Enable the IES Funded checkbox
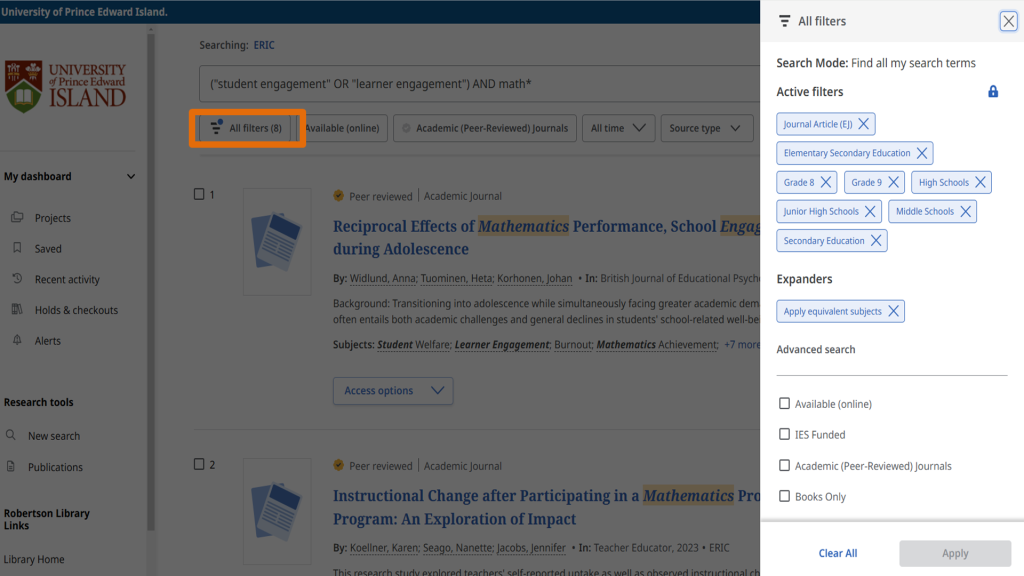The height and width of the screenshot is (576, 1024). pos(785,435)
